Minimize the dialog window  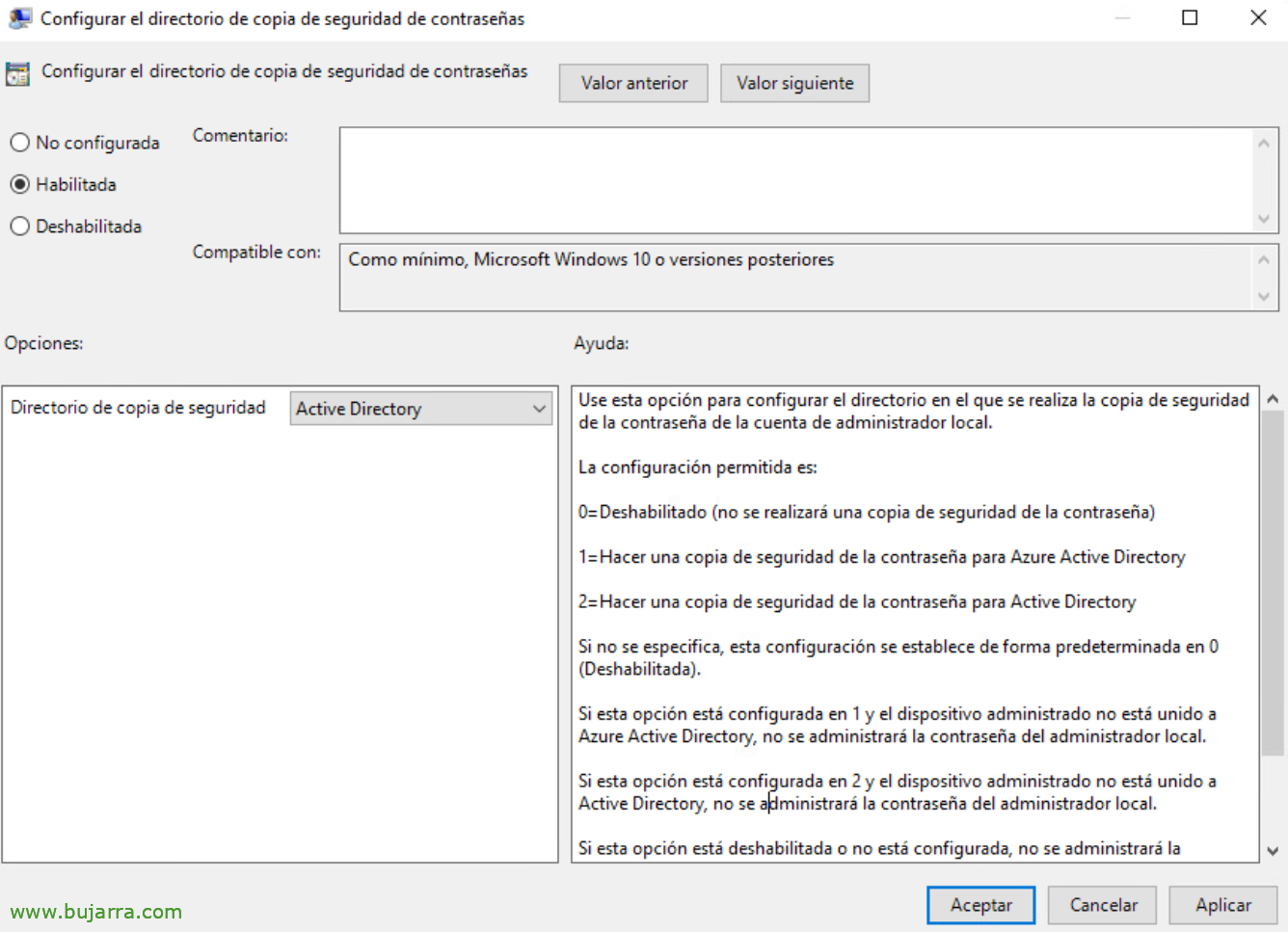[1122, 17]
